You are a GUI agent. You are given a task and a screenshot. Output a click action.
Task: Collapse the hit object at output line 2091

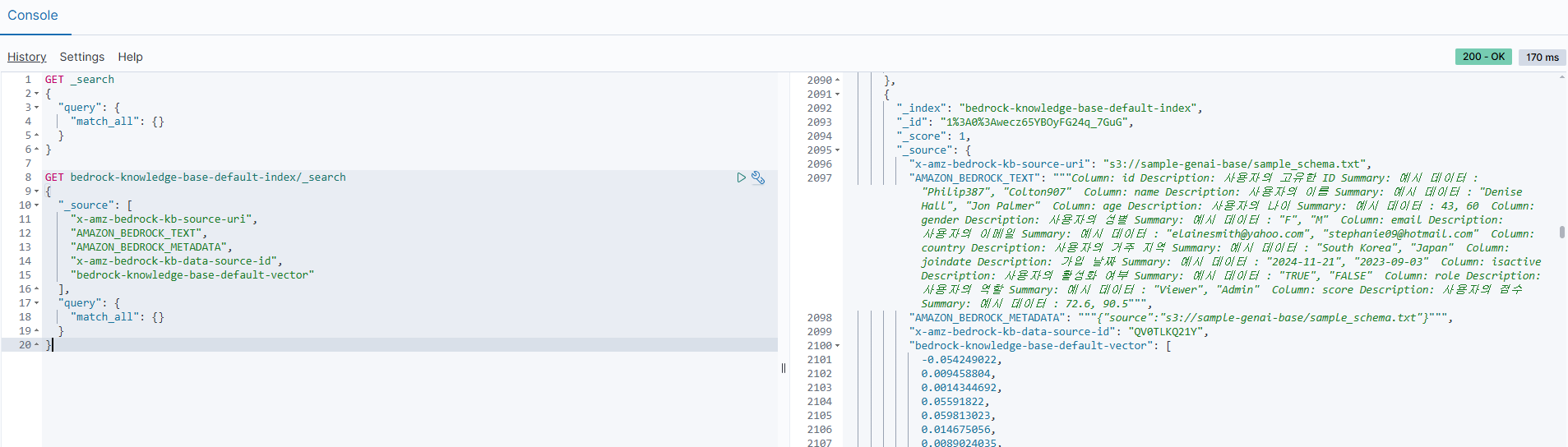837,94
